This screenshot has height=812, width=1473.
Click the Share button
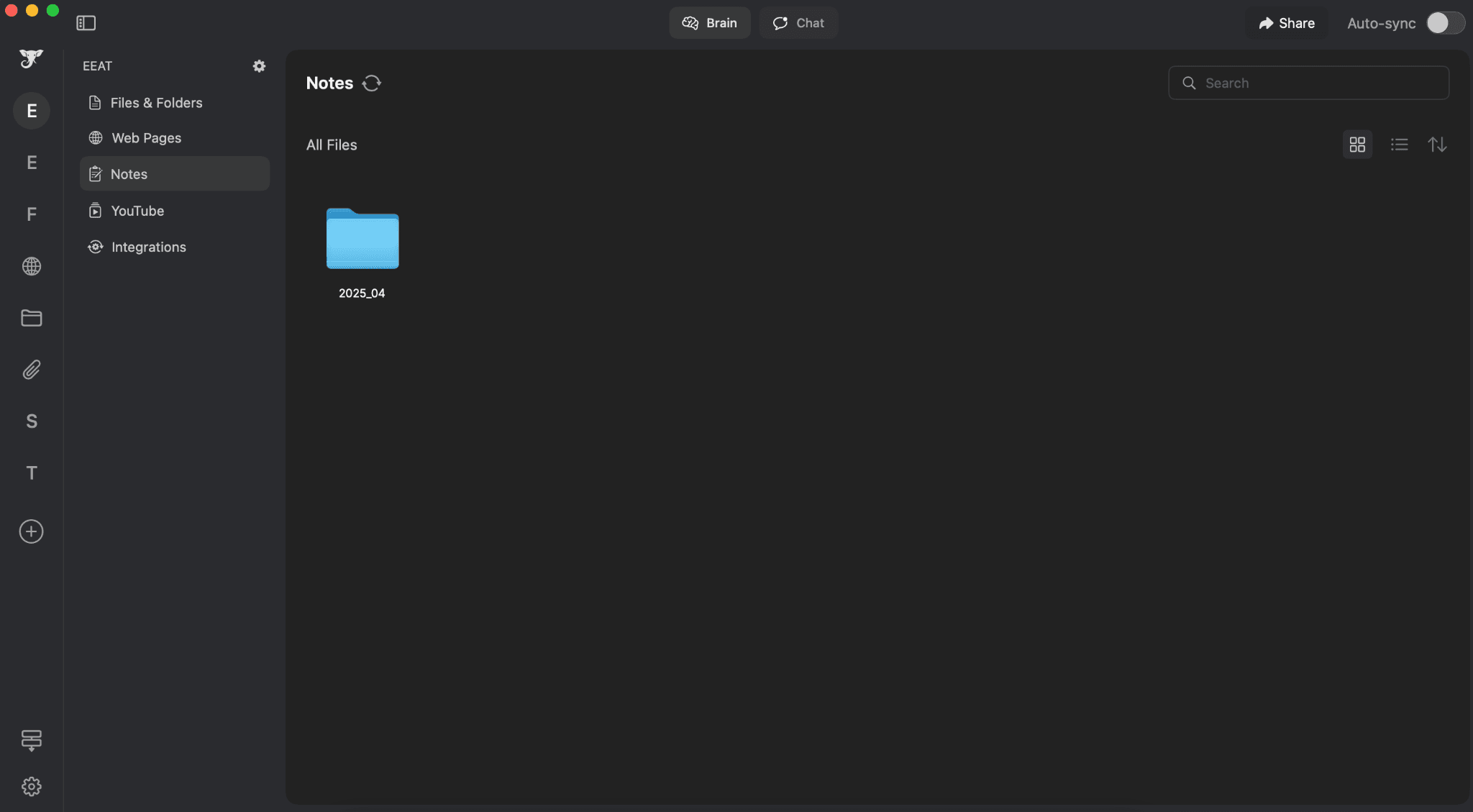pyautogui.click(x=1286, y=22)
